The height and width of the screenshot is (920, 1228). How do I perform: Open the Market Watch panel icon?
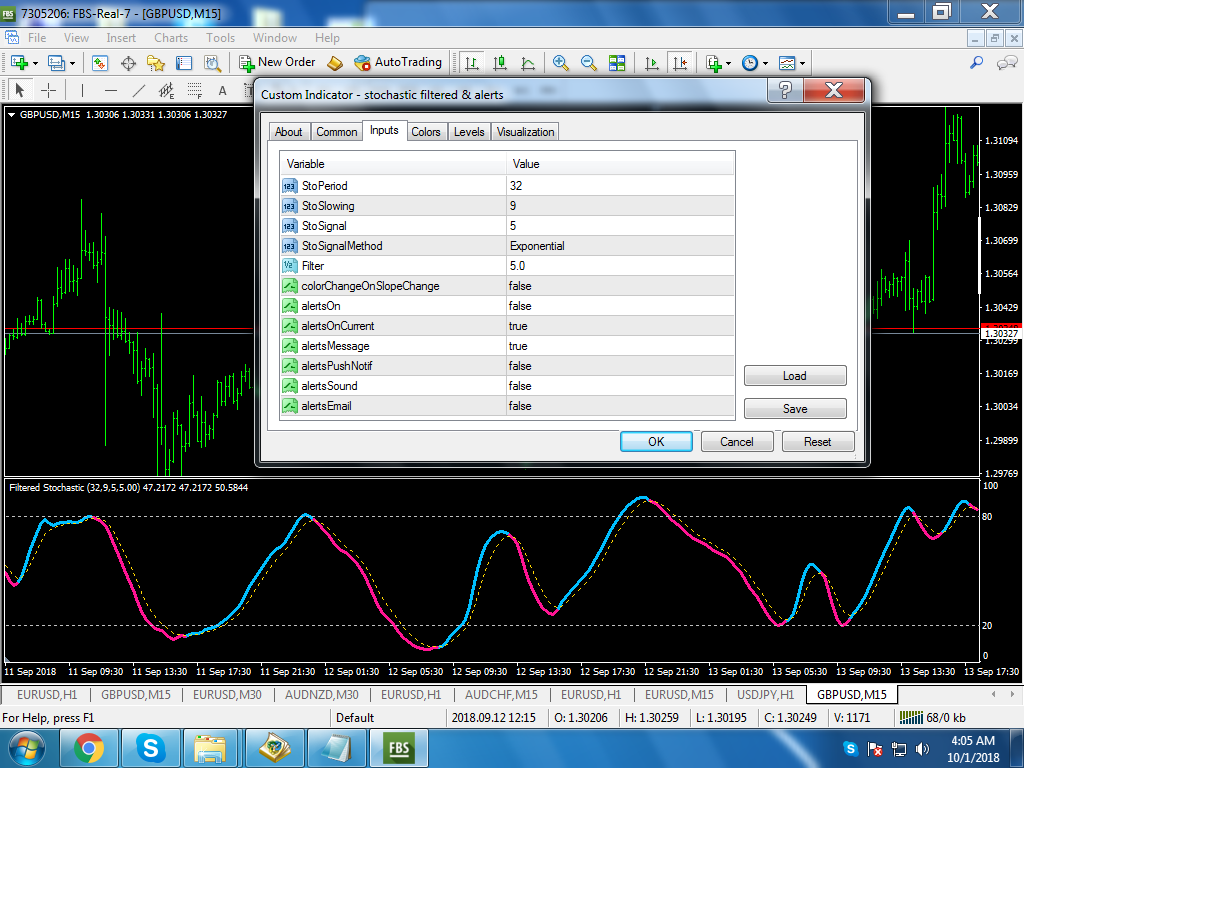point(100,63)
